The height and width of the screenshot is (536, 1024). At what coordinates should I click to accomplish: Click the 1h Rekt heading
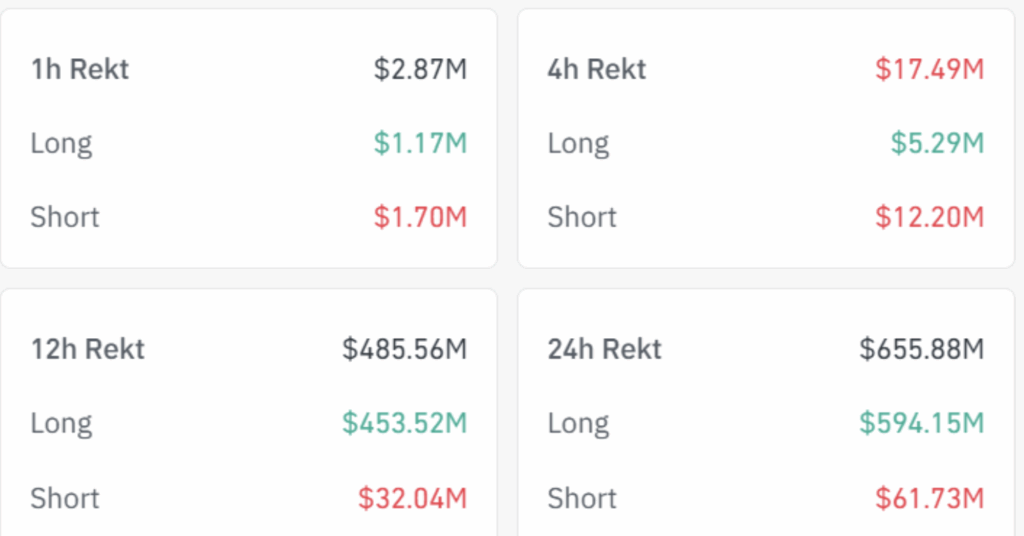point(80,70)
